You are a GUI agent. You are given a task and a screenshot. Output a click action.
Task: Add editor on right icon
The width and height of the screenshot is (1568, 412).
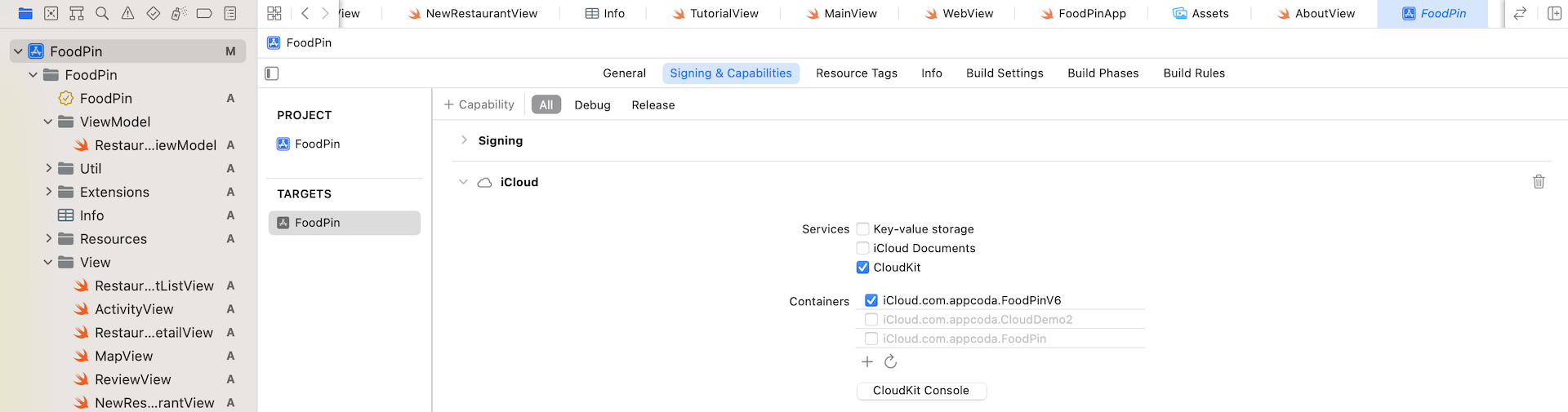coord(1554,13)
